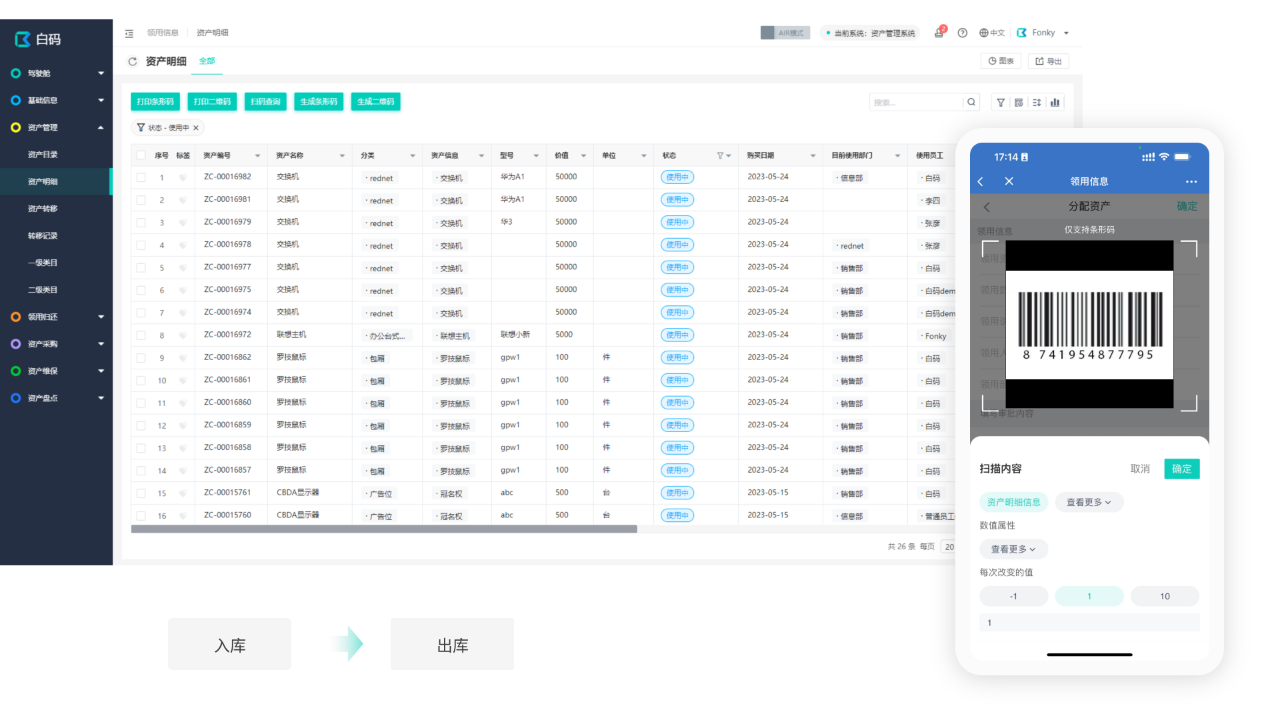The height and width of the screenshot is (720, 1280).
Task: Remove the 状态-使用中 filter chip
Action: pyautogui.click(x=196, y=128)
